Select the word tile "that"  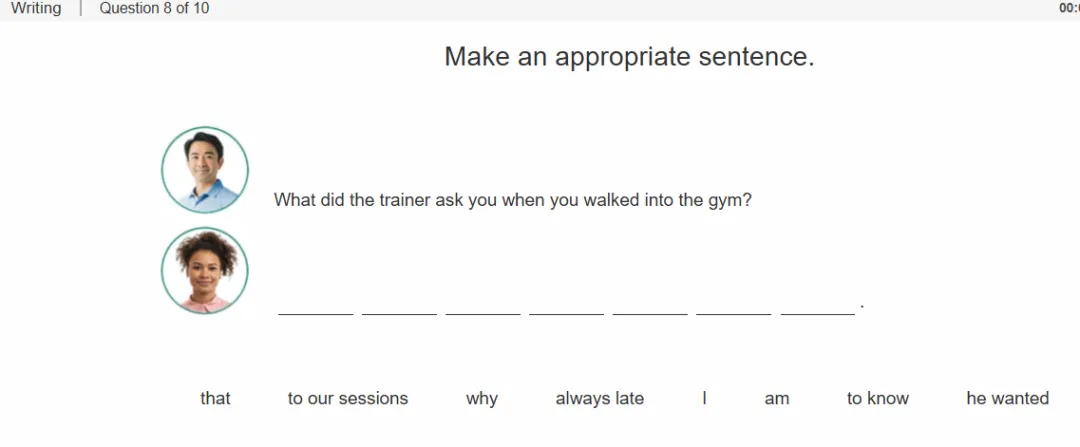point(215,398)
